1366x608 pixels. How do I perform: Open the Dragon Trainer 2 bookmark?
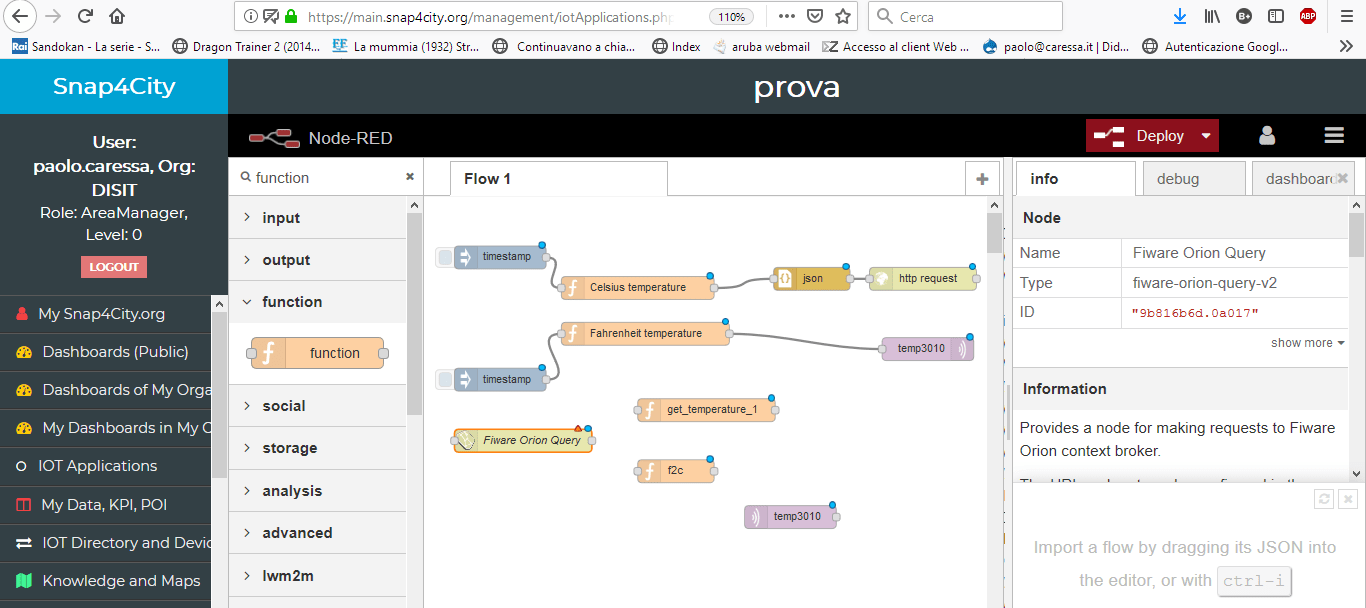244,46
